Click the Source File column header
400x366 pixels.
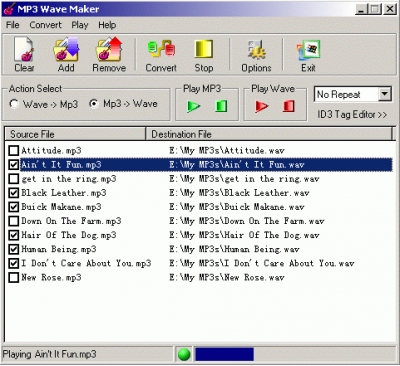pyautogui.click(x=75, y=134)
